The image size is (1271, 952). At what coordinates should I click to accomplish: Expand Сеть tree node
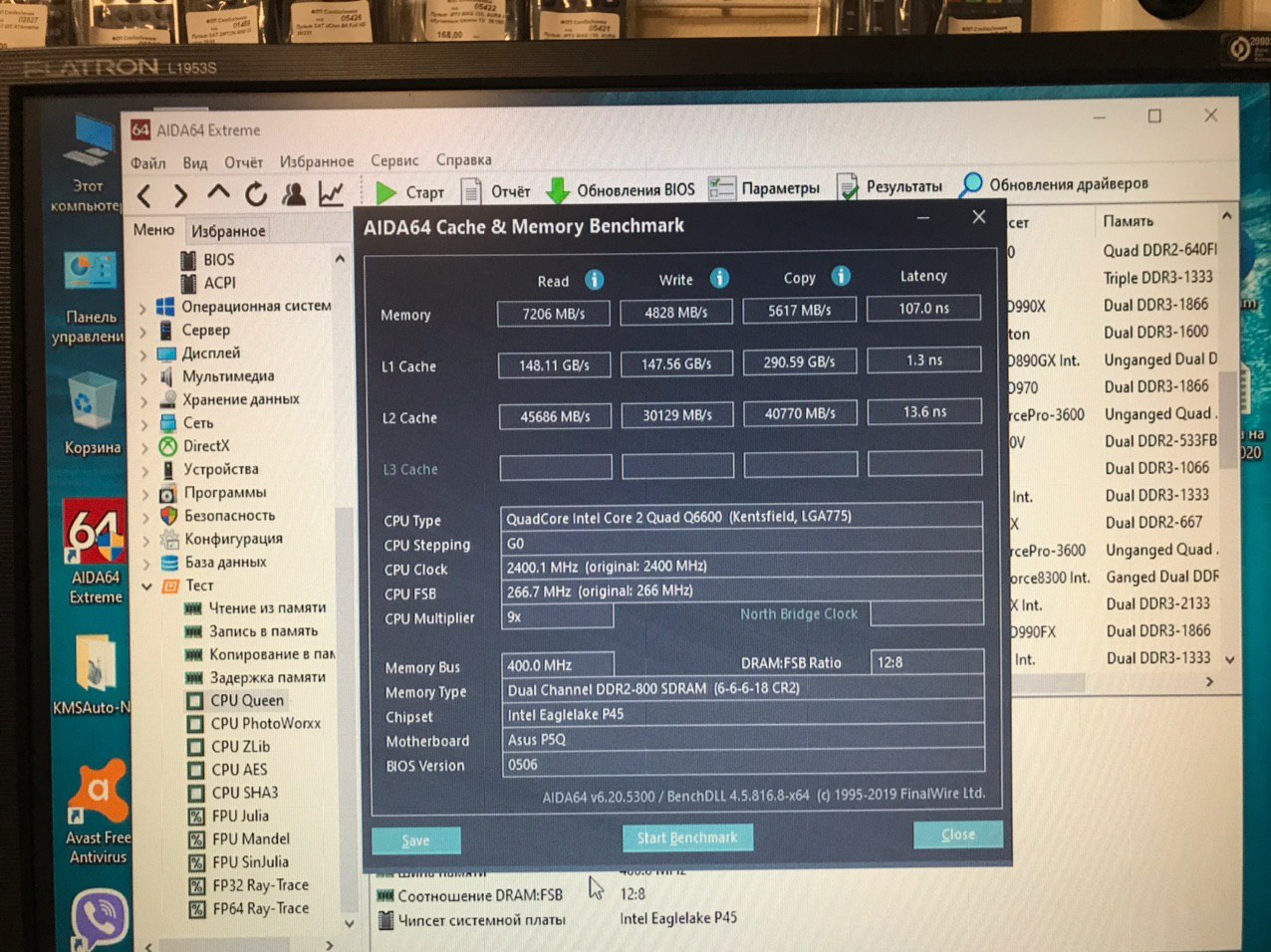click(144, 424)
